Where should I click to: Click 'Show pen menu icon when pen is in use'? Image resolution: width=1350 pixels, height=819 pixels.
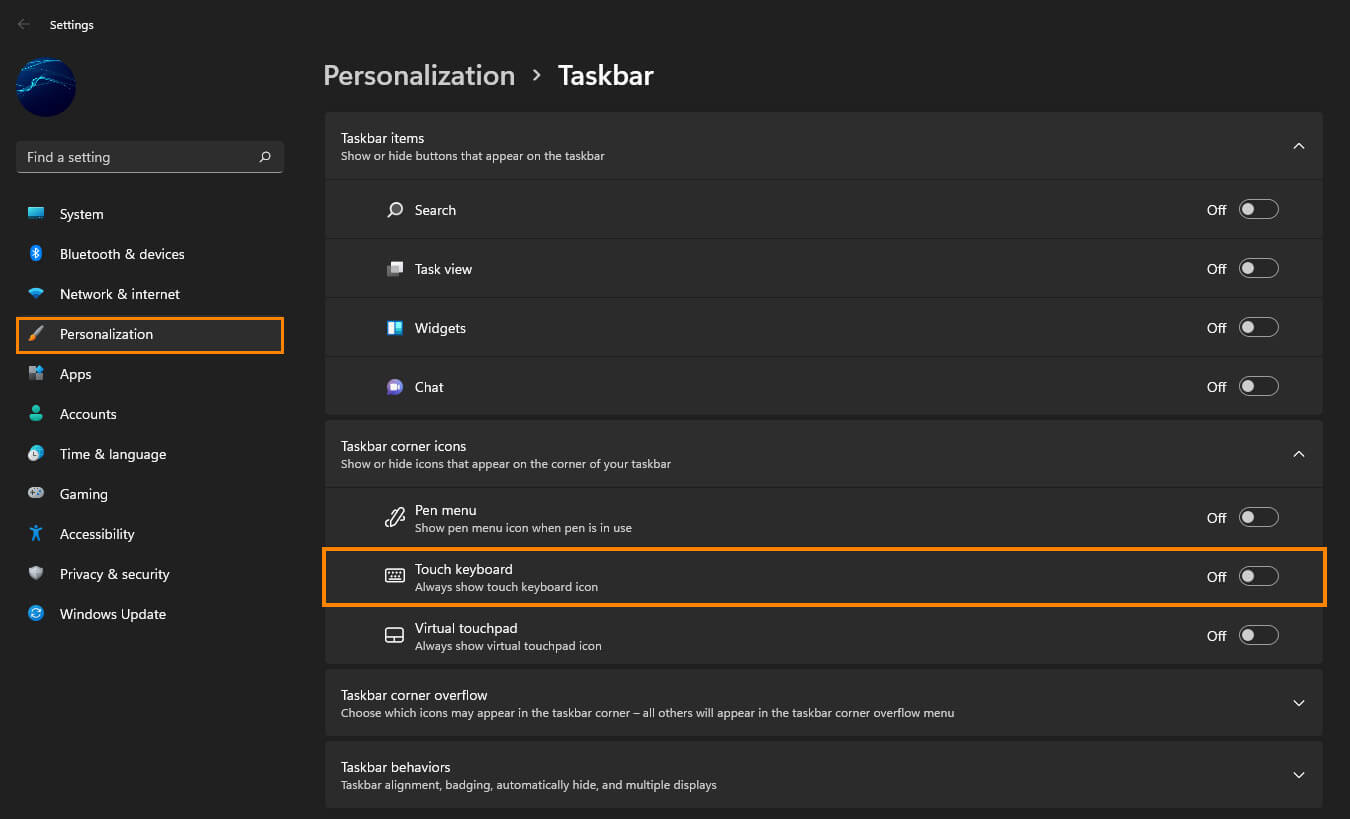[x=523, y=528]
